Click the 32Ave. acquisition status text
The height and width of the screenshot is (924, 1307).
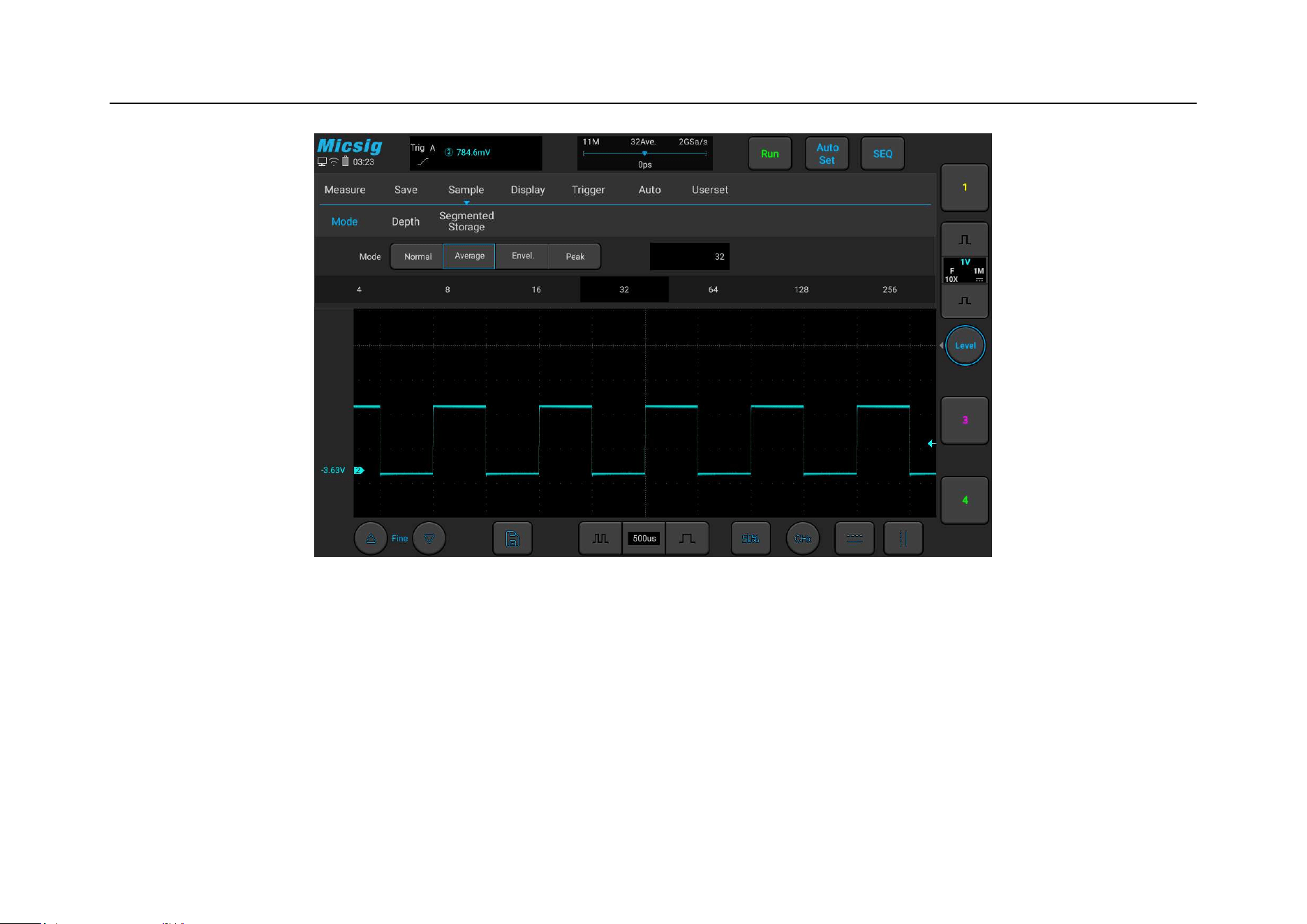point(643,142)
